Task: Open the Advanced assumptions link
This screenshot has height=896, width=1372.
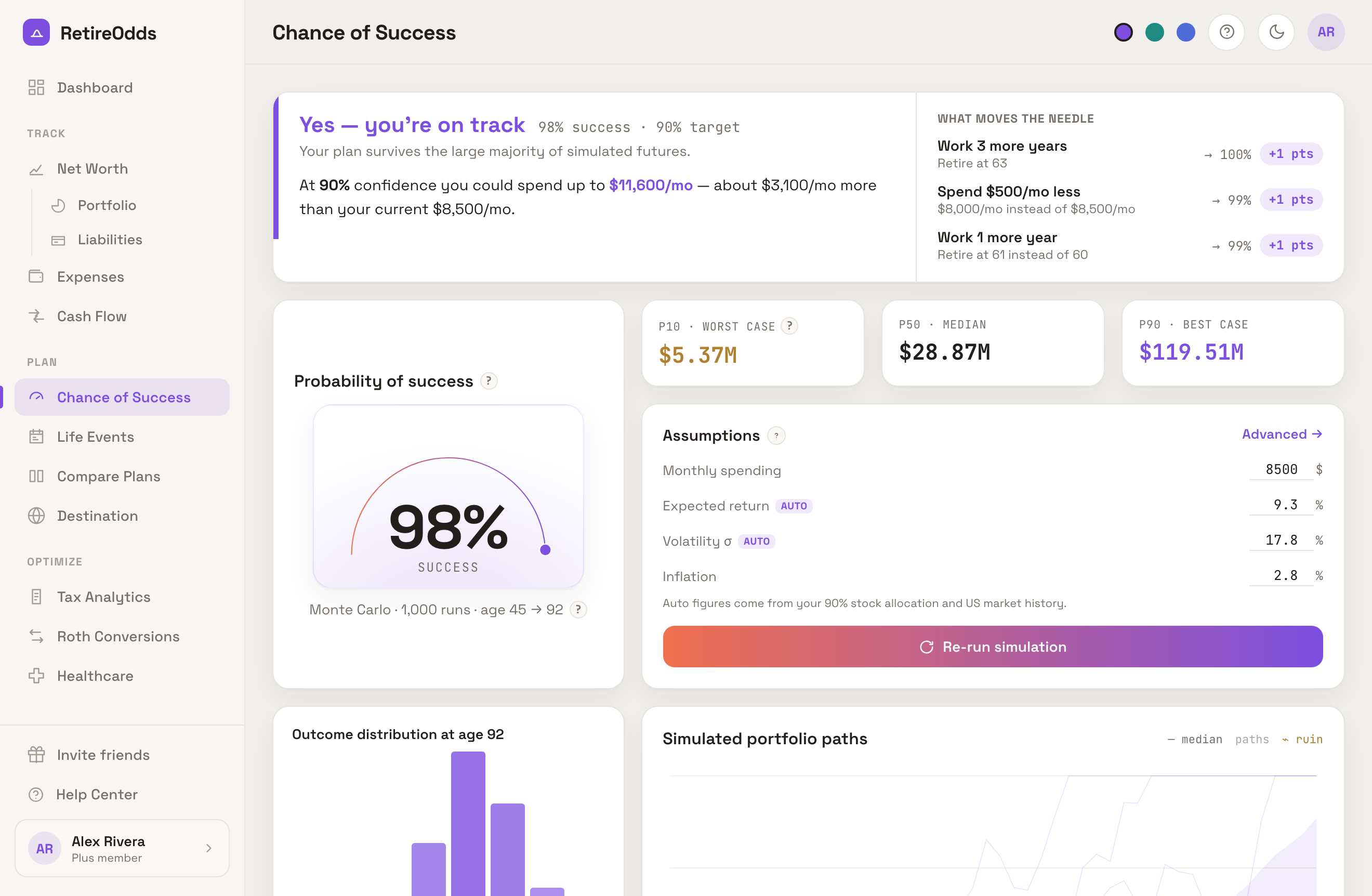Action: tap(1282, 434)
